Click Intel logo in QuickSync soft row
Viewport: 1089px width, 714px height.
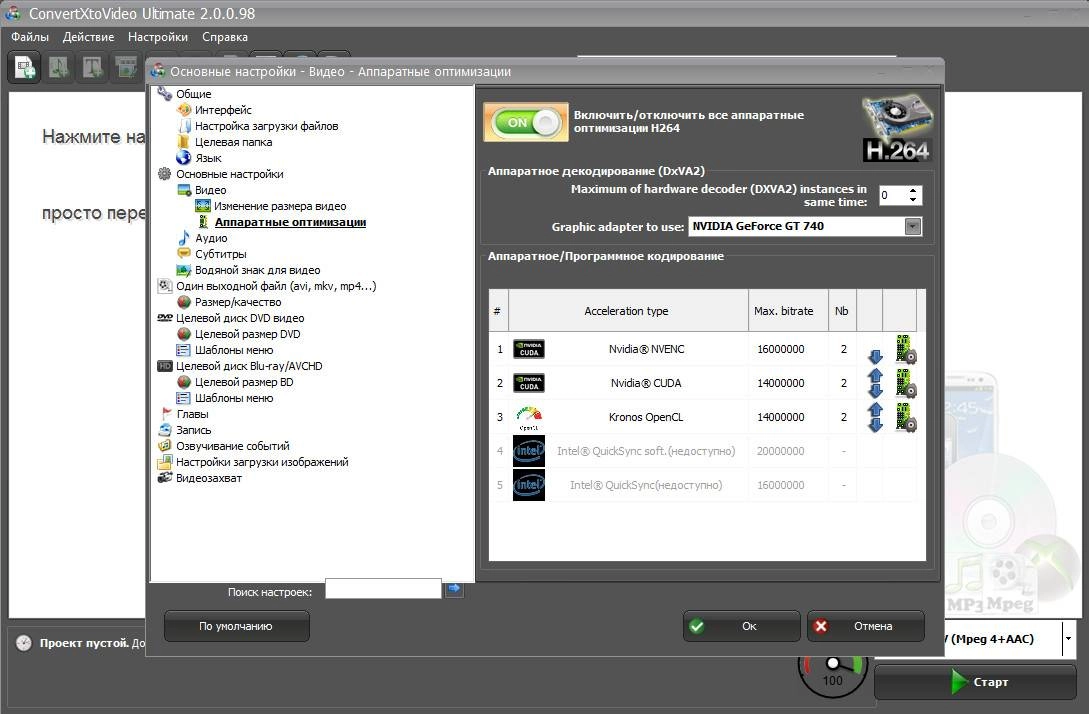529,451
